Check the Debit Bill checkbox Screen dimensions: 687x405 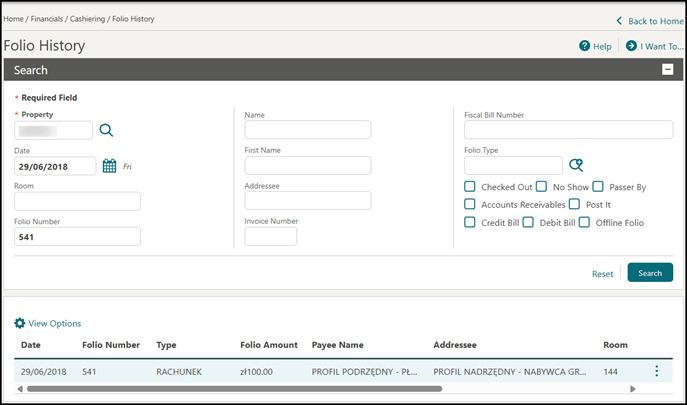[528, 222]
